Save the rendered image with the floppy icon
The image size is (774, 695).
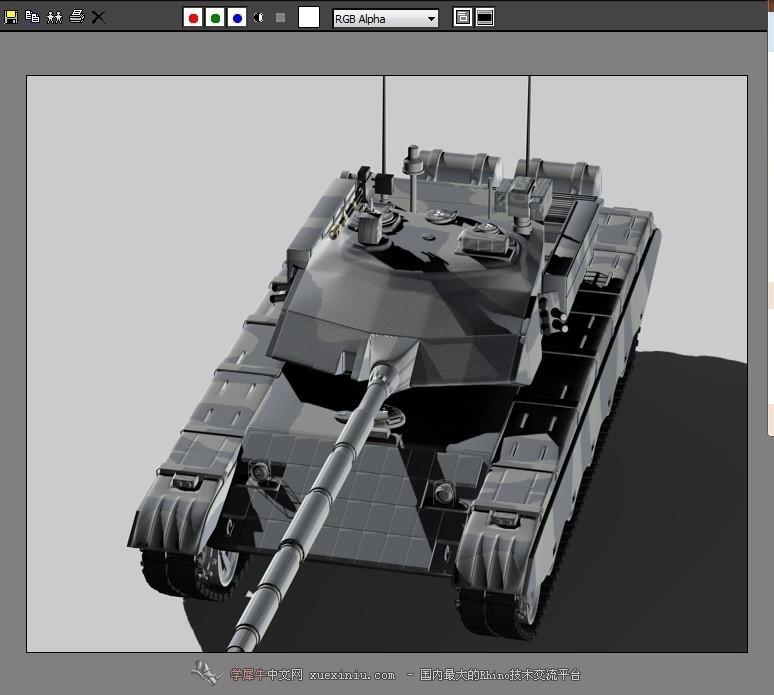[11, 17]
